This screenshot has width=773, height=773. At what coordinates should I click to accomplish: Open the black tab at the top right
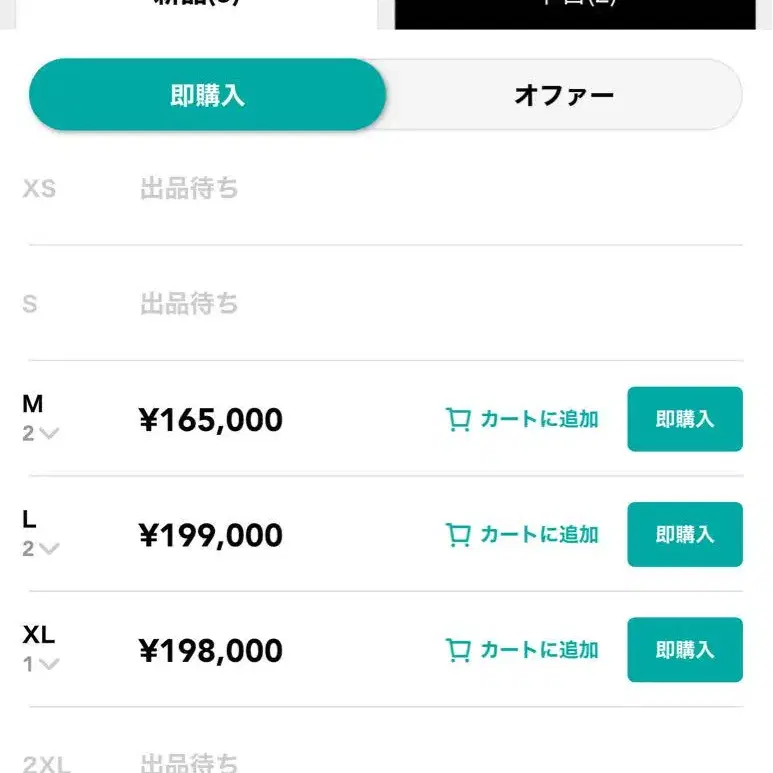(x=575, y=10)
